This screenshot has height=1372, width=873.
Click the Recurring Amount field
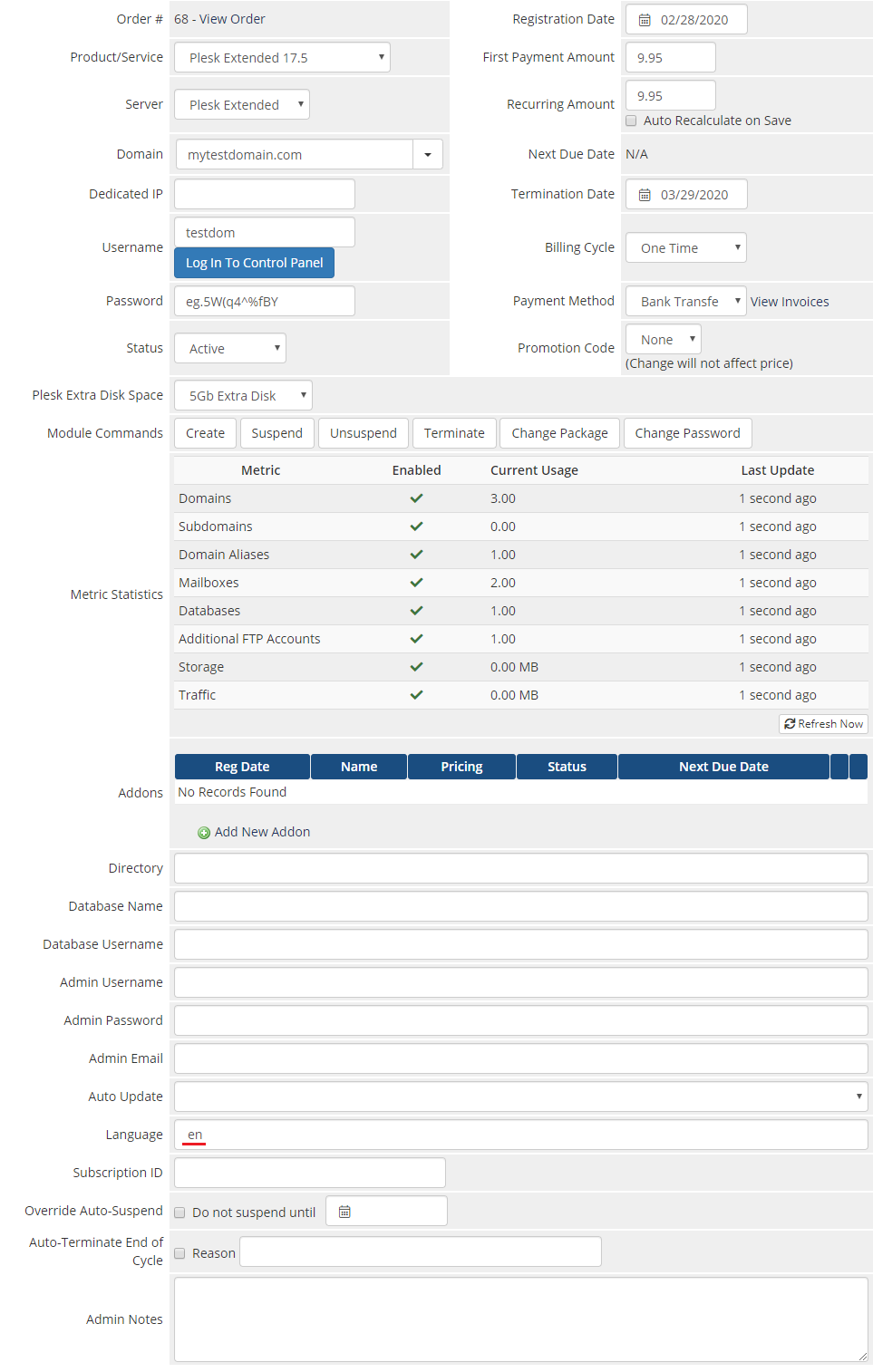click(x=671, y=95)
